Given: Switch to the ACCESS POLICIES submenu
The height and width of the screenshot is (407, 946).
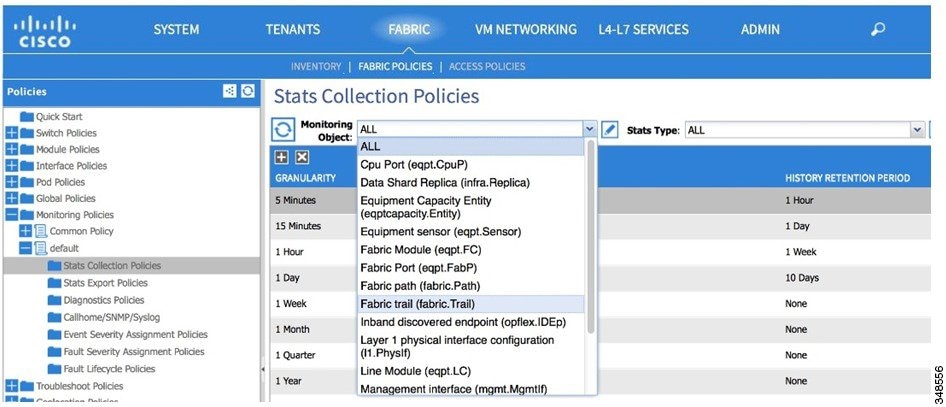Looking at the screenshot, I should point(487,66).
